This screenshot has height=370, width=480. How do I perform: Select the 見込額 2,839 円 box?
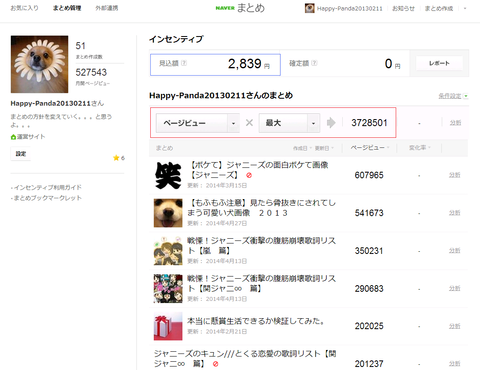tap(215, 65)
